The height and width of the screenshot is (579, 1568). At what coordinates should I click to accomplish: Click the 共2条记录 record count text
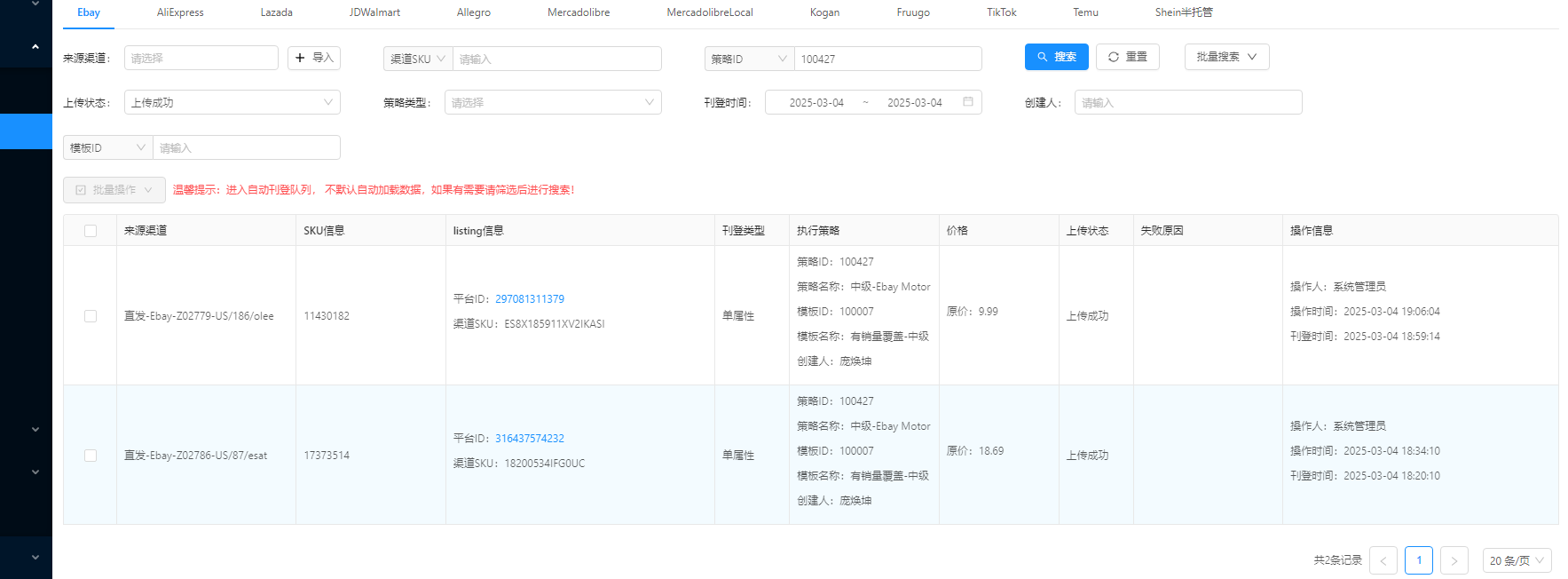click(1337, 560)
